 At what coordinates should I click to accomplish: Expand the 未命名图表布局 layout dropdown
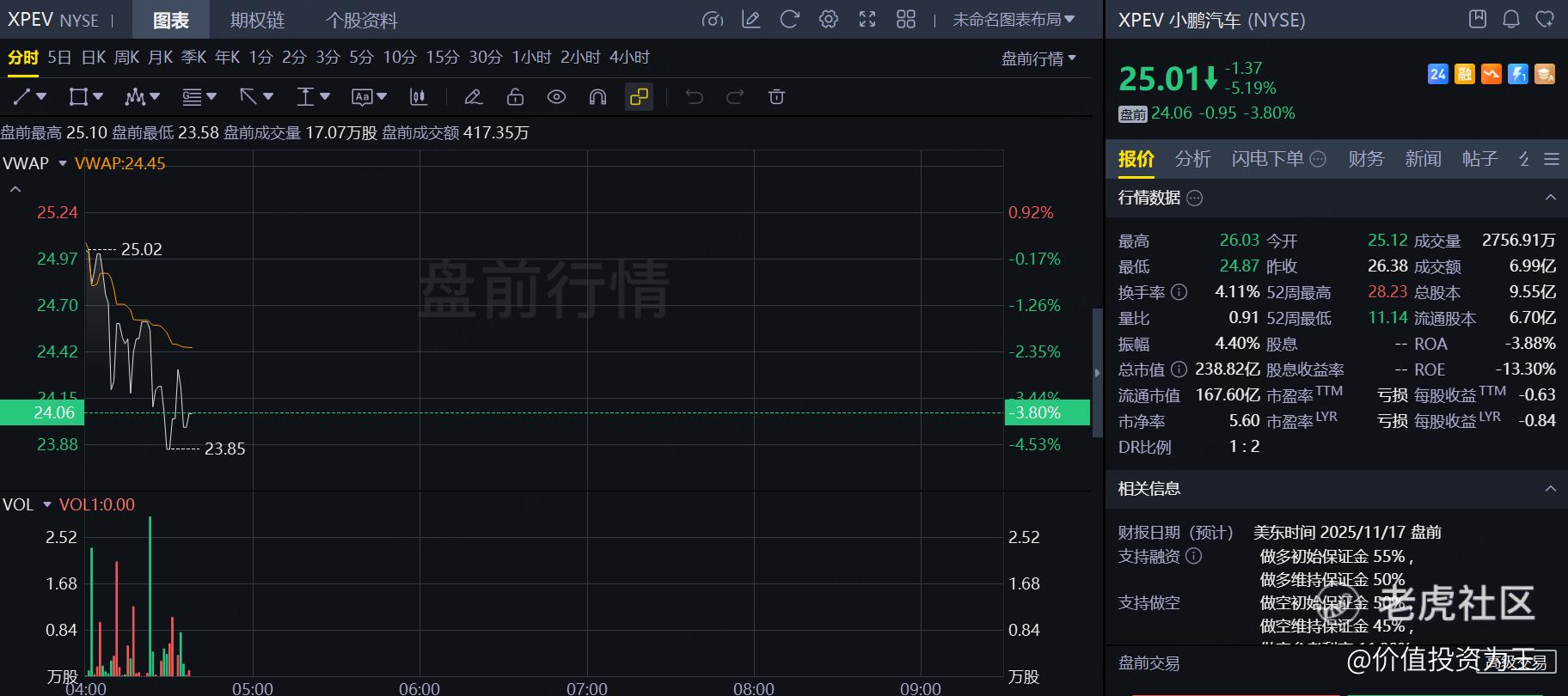click(1014, 20)
